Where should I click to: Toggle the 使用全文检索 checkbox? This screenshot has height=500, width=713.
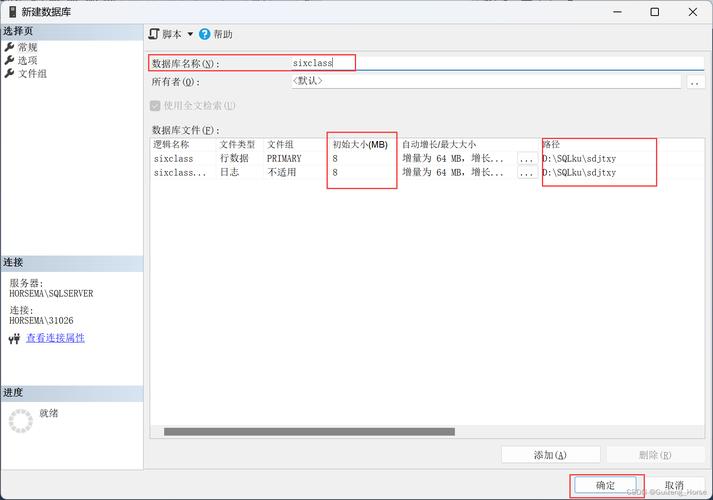coord(155,105)
